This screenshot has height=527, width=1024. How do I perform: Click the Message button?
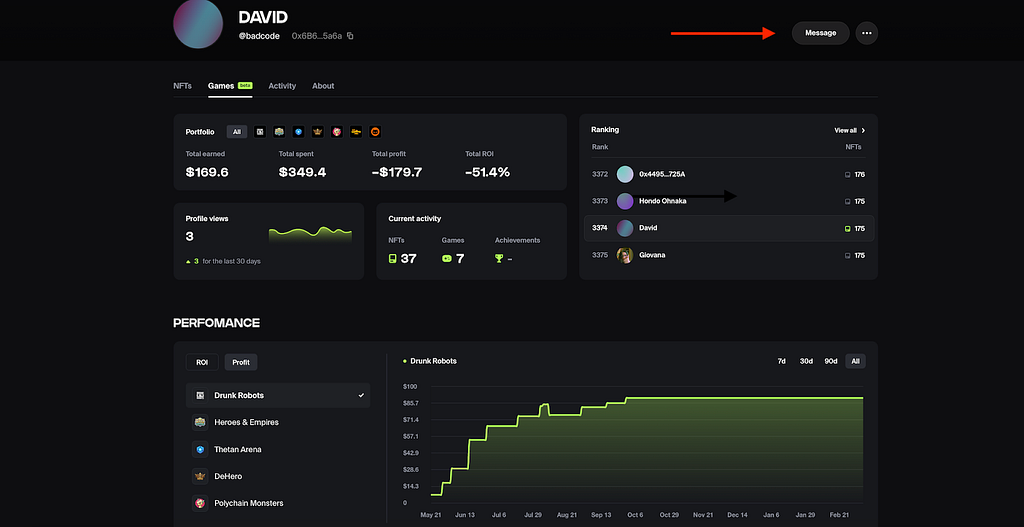point(820,33)
